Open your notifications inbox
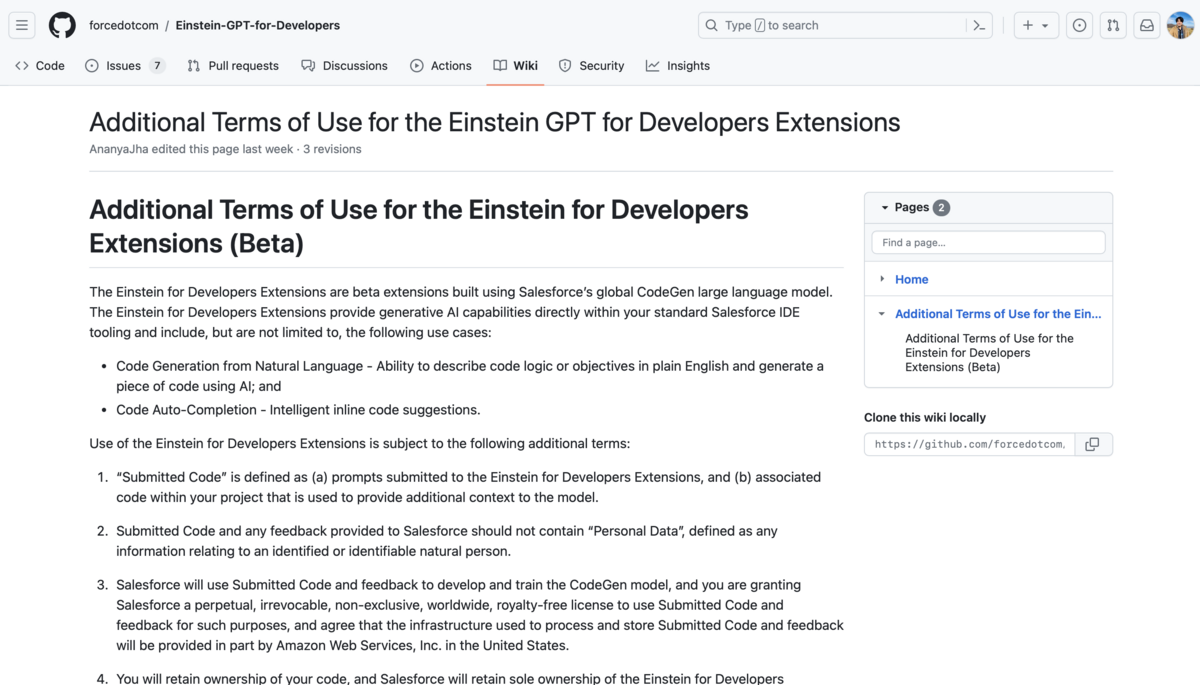1200x685 pixels. coord(1146,25)
